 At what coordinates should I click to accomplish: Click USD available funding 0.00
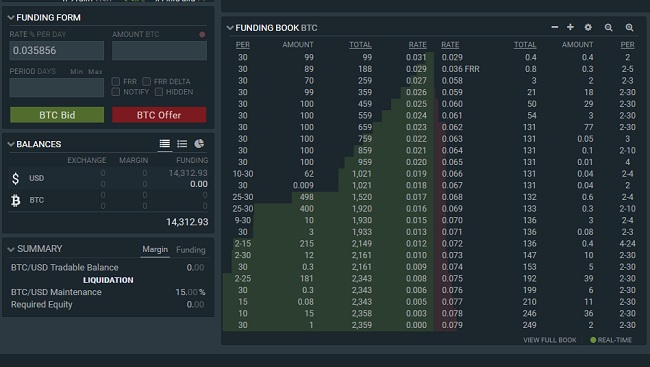199,184
